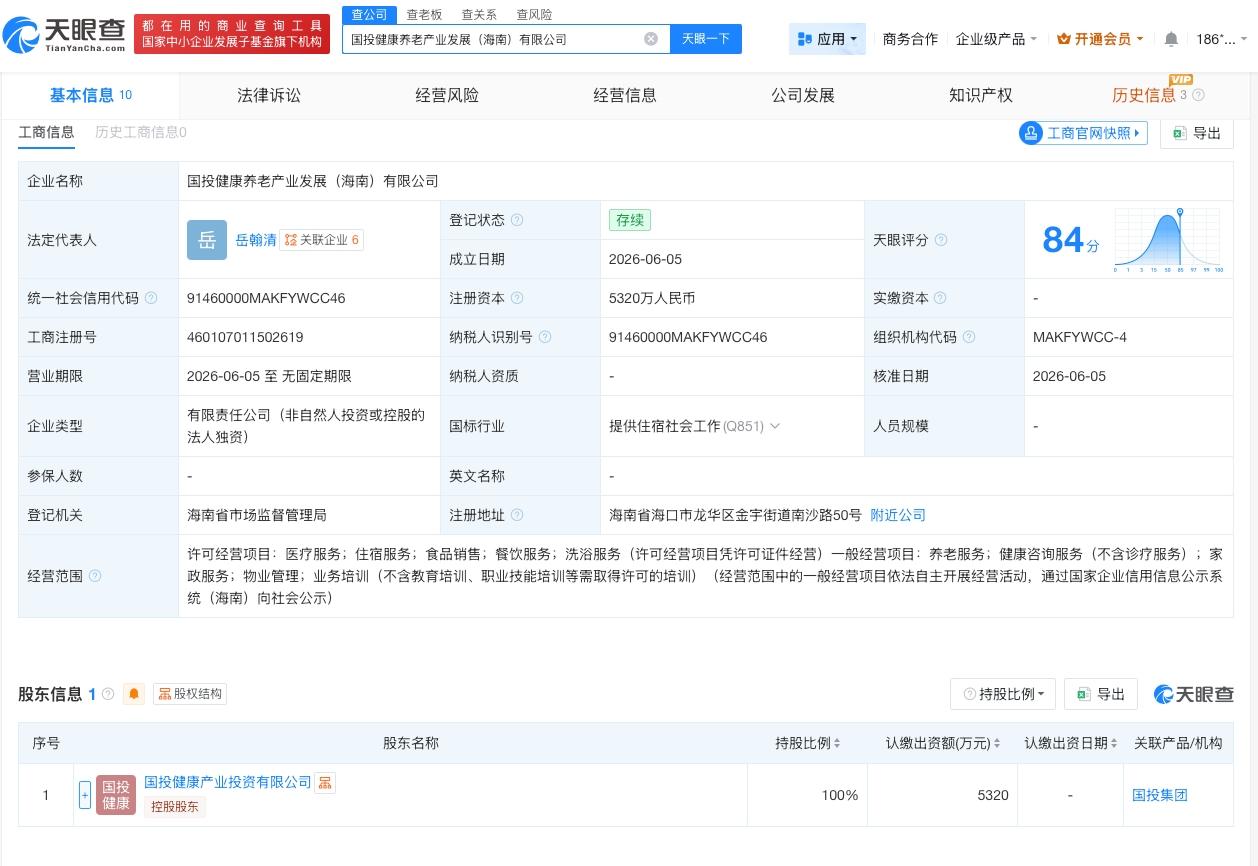The width and height of the screenshot is (1258, 866).
Task: Sort by 认缴出资日期 column
Action: click(1114, 743)
